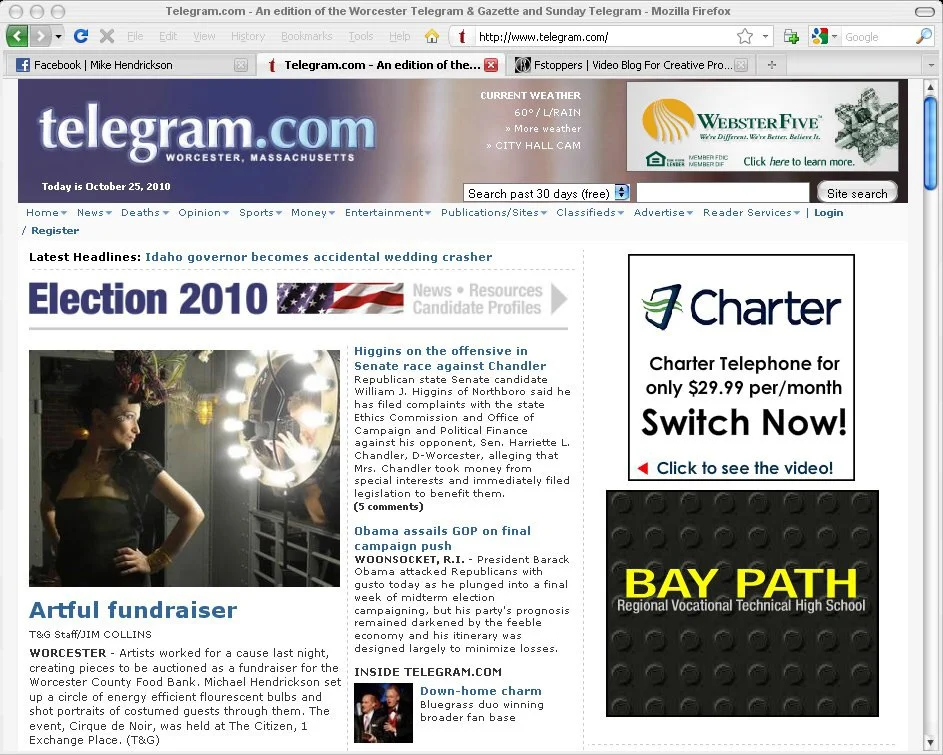Bookmark this page with the star icon

(x=745, y=37)
